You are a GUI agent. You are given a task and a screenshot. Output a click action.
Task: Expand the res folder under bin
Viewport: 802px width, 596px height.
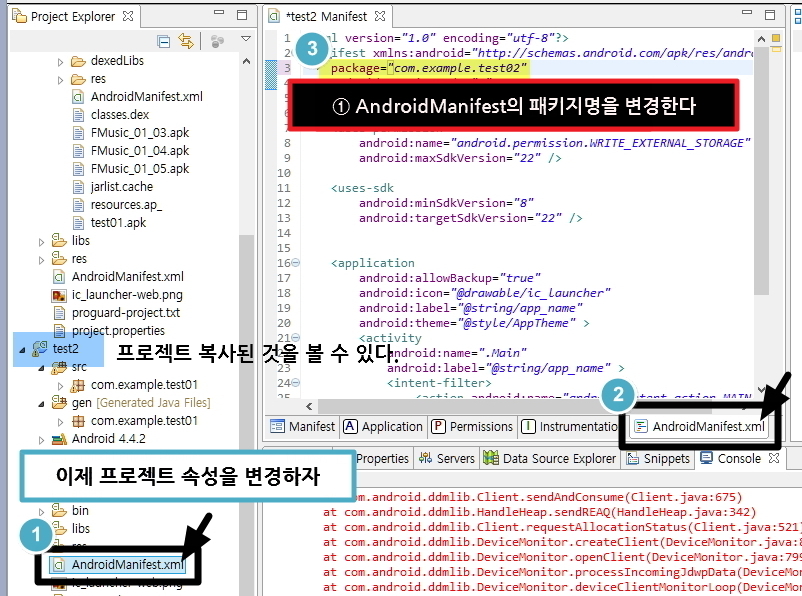60,80
